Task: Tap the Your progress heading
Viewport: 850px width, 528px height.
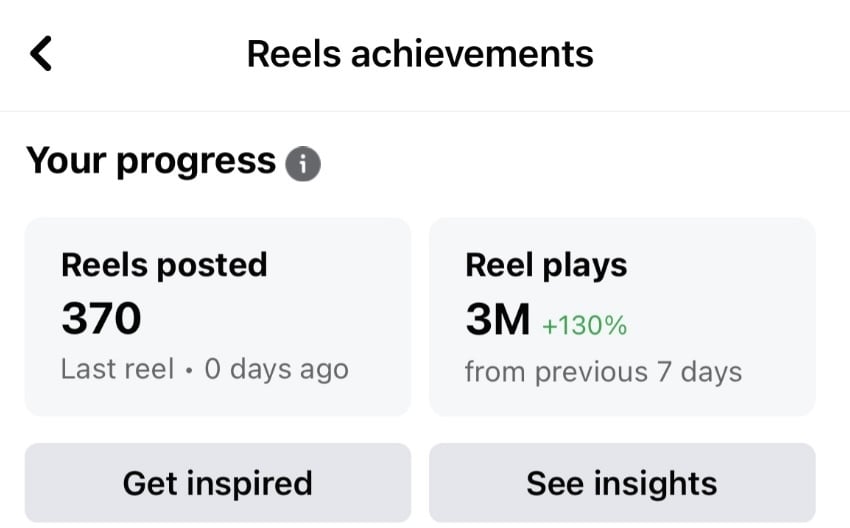Action: (x=150, y=161)
